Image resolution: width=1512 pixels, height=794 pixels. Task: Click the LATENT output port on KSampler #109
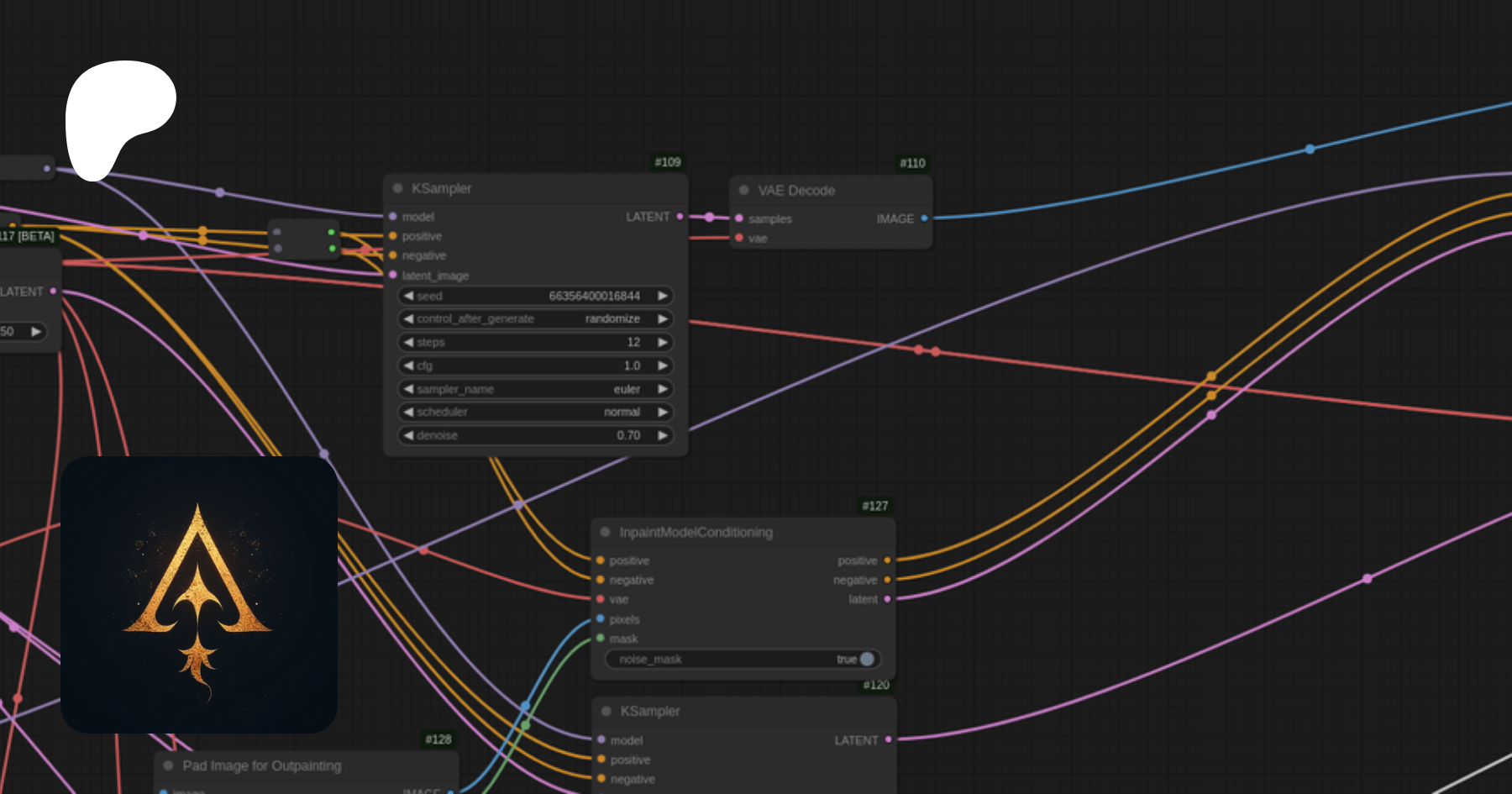pyautogui.click(x=680, y=217)
